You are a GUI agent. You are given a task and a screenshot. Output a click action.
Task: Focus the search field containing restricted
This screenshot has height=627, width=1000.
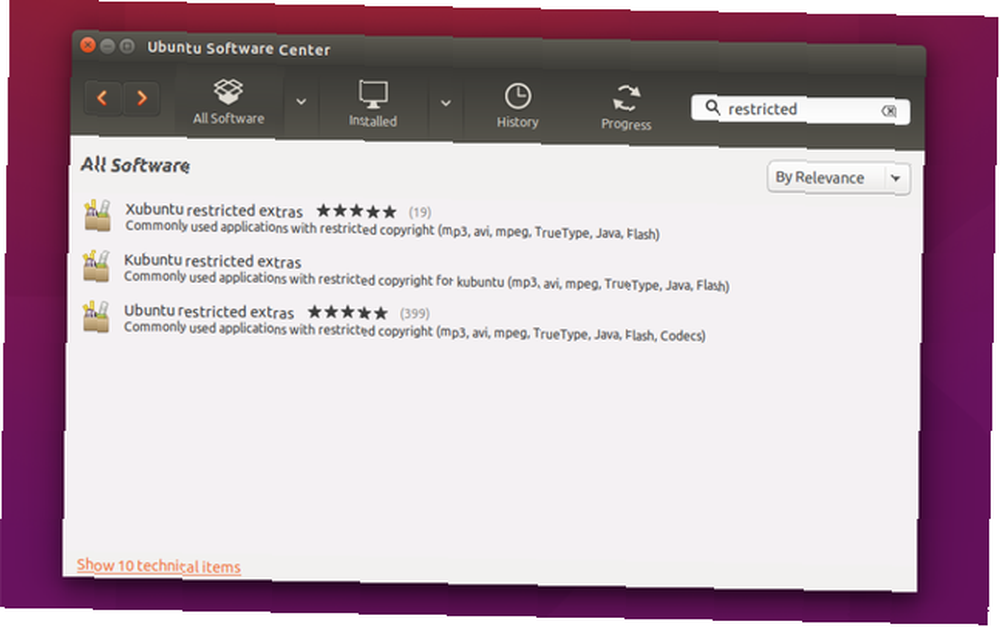(800, 110)
